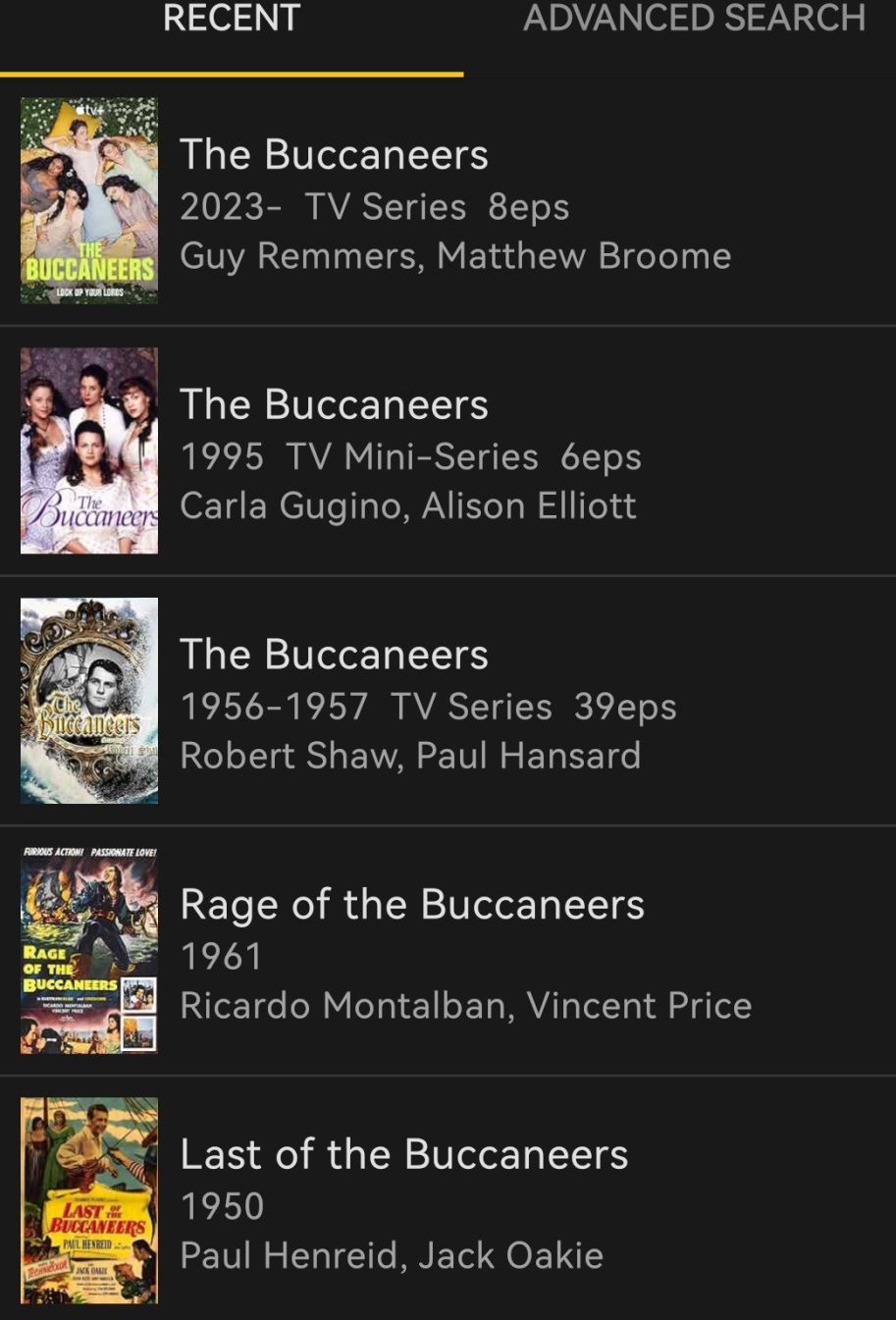Choose The Buccaneers title above the 1956-1957 line
This screenshot has width=896, height=1320.
pyautogui.click(x=334, y=656)
